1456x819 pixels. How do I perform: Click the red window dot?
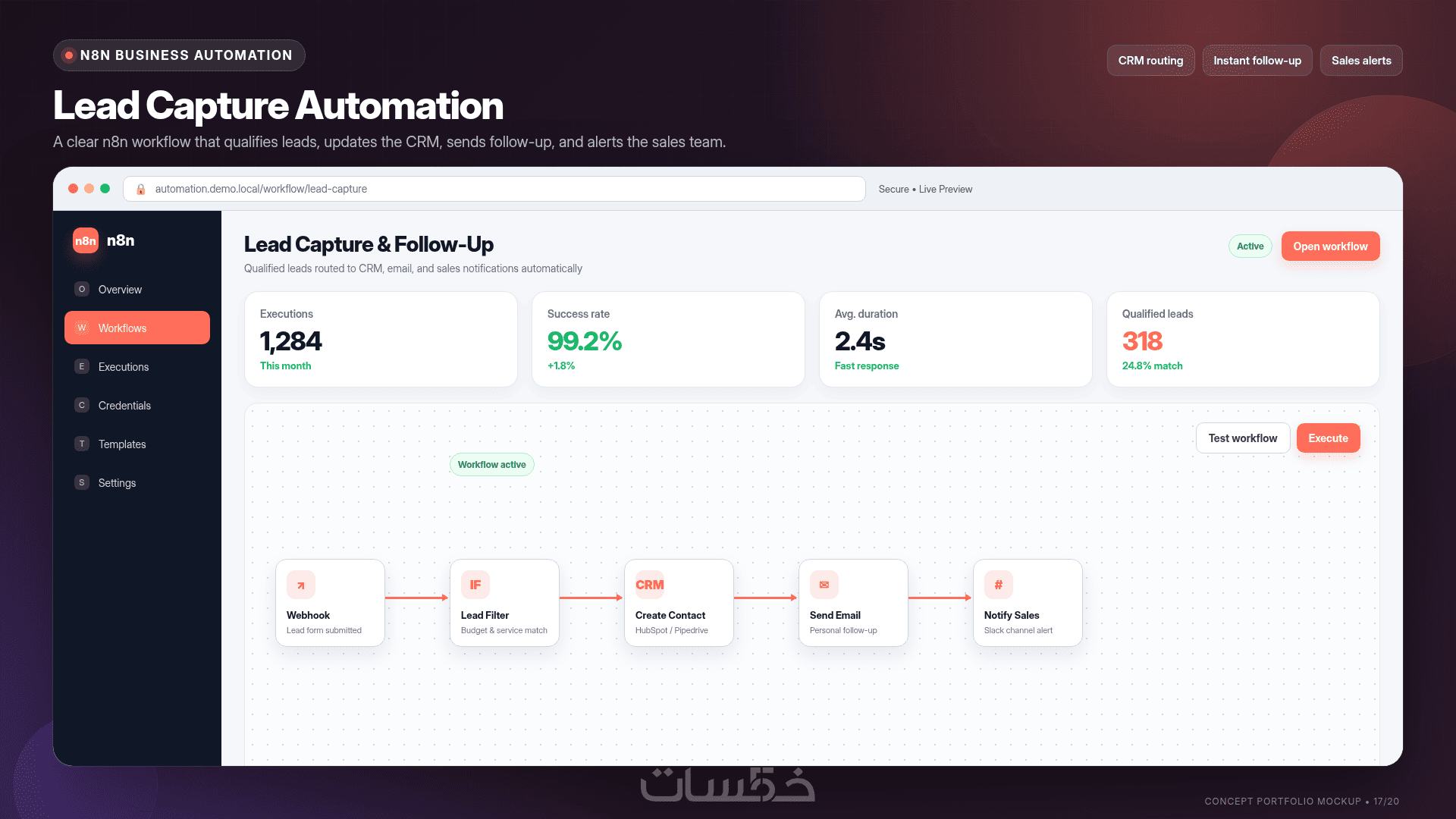(73, 188)
